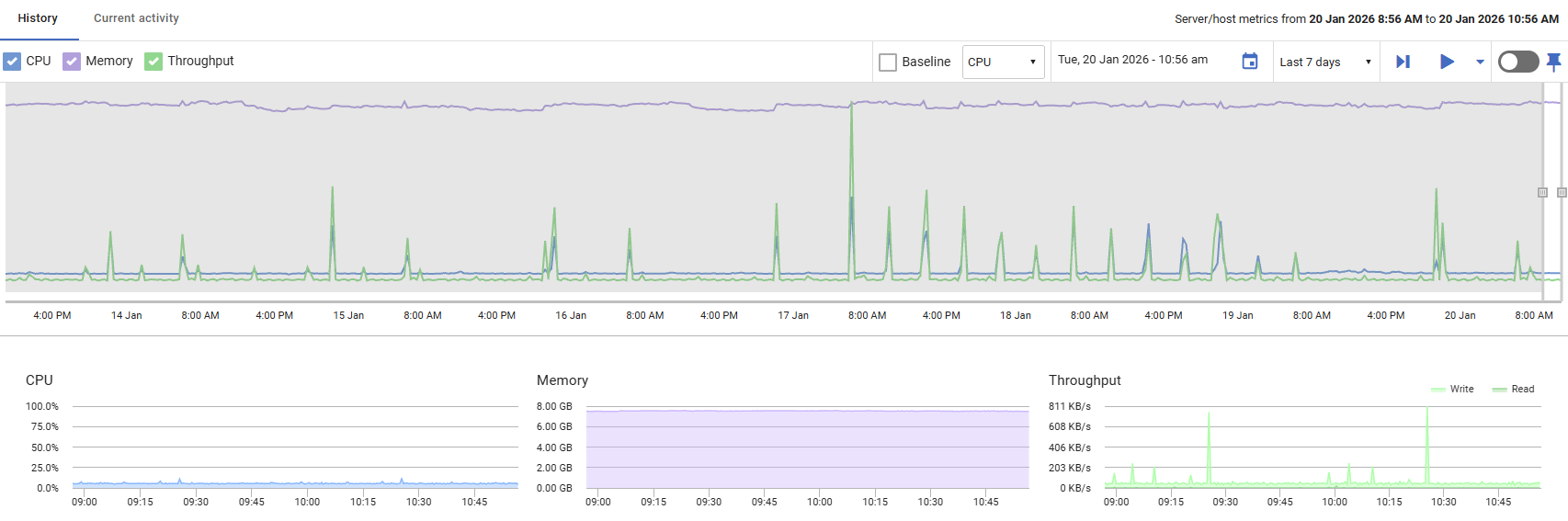Image resolution: width=1568 pixels, height=521 pixels.
Task: Open the playback options arrow
Action: (1480, 62)
